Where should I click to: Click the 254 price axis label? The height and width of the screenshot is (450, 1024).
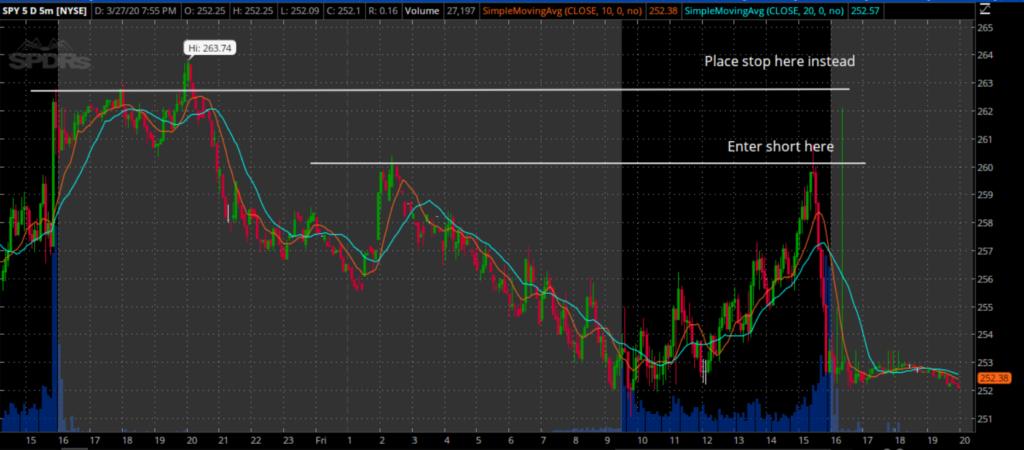pyautogui.click(x=986, y=335)
